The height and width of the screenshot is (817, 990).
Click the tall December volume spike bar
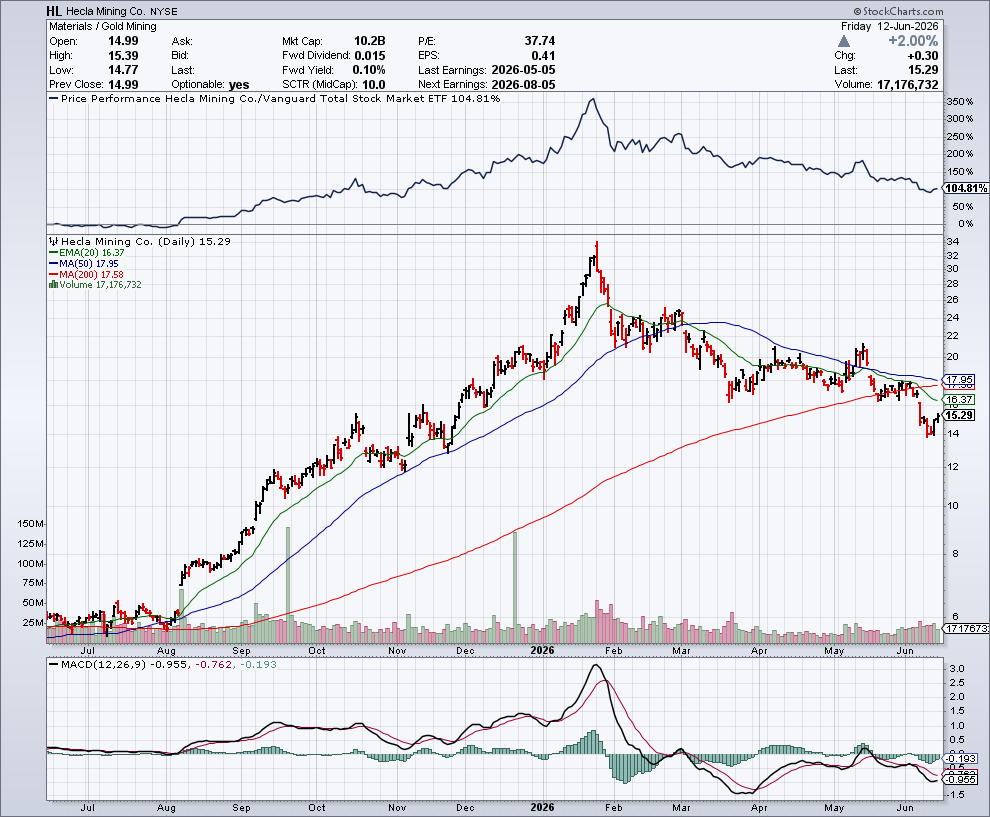pyautogui.click(x=515, y=588)
